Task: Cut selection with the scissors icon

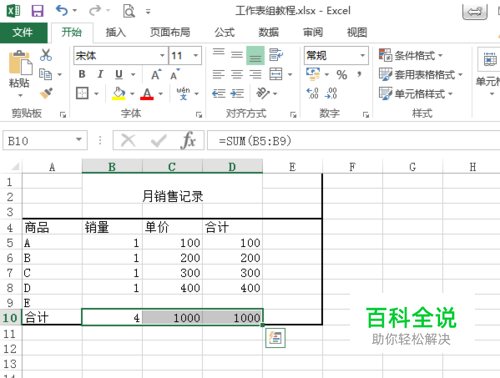Action: pyautogui.click(x=46, y=55)
